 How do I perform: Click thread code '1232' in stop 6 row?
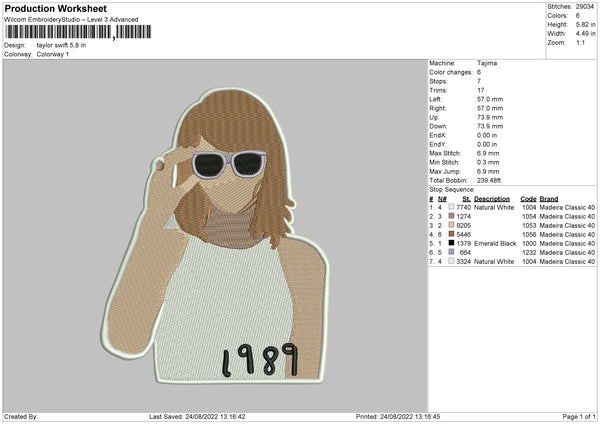(x=529, y=253)
